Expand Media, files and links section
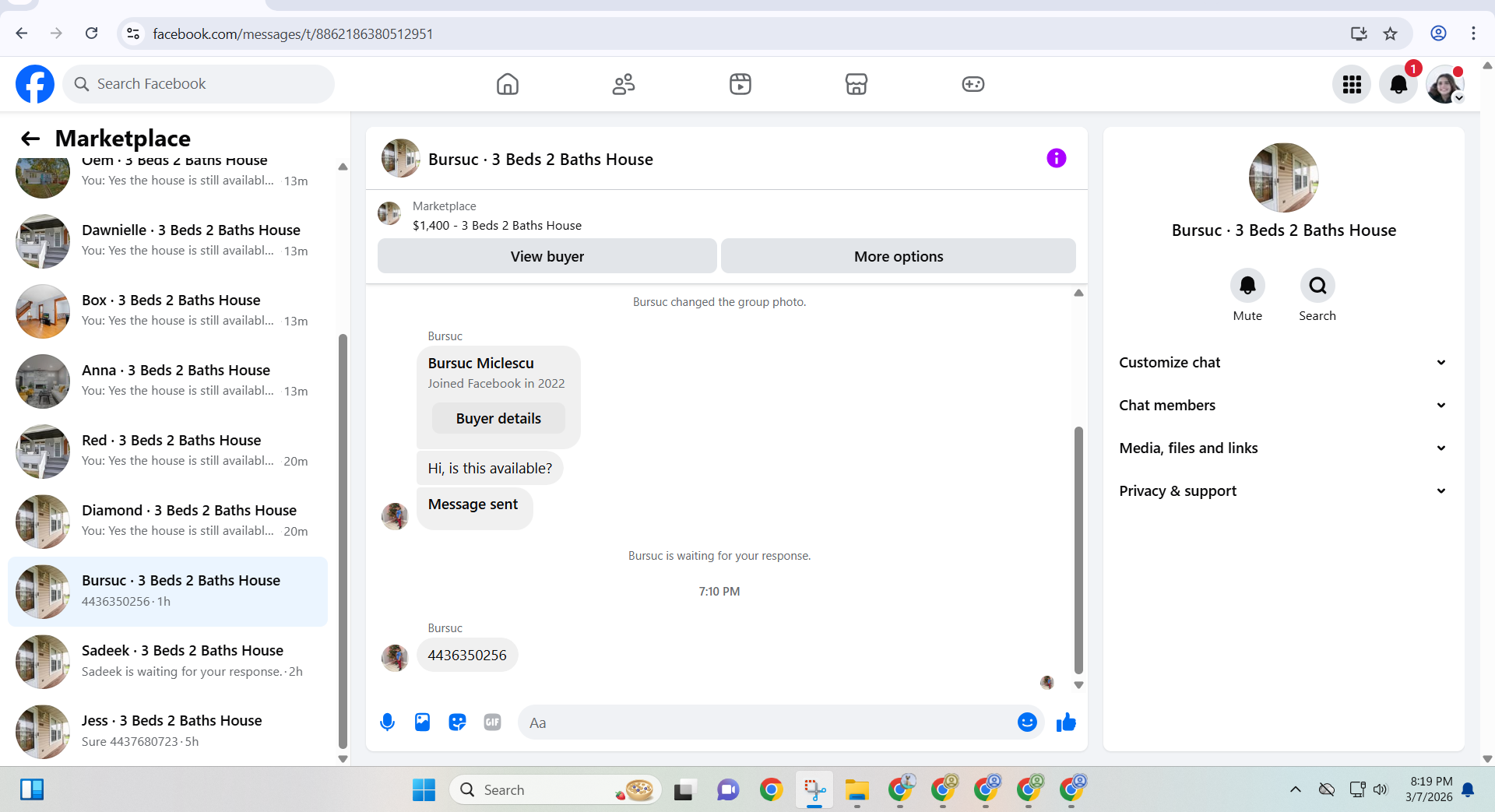Screen dimensions: 1495x812 1283,448
